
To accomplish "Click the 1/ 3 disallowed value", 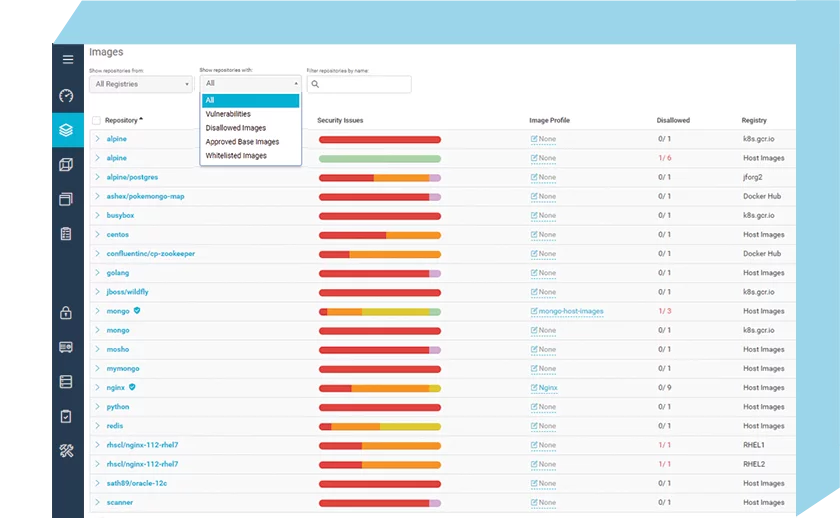I will click(x=665, y=311).
